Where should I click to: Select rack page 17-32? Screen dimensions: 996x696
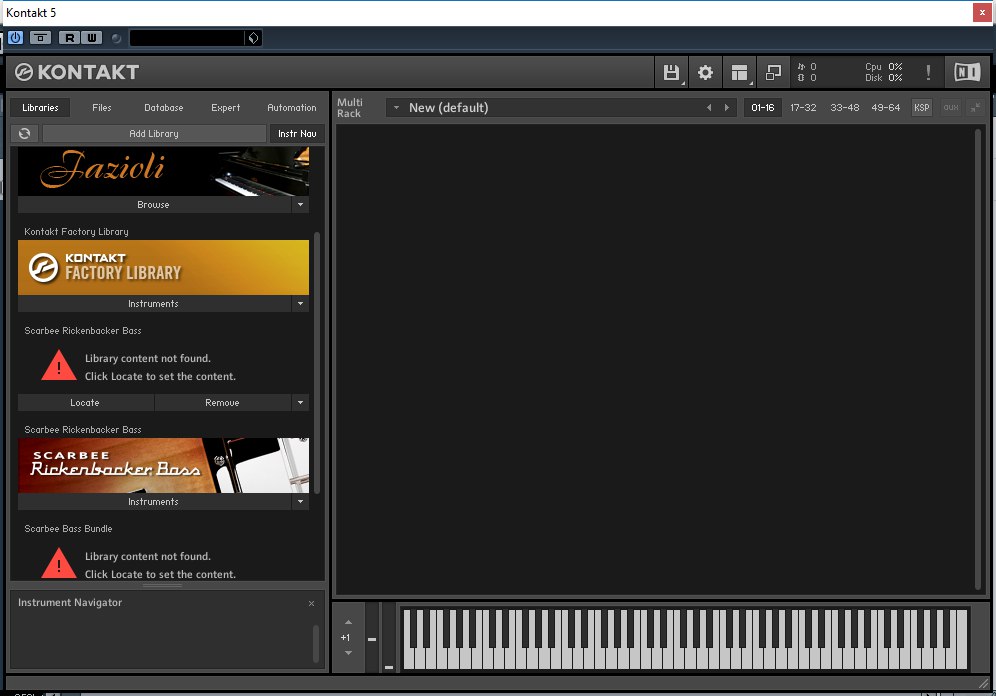(803, 107)
